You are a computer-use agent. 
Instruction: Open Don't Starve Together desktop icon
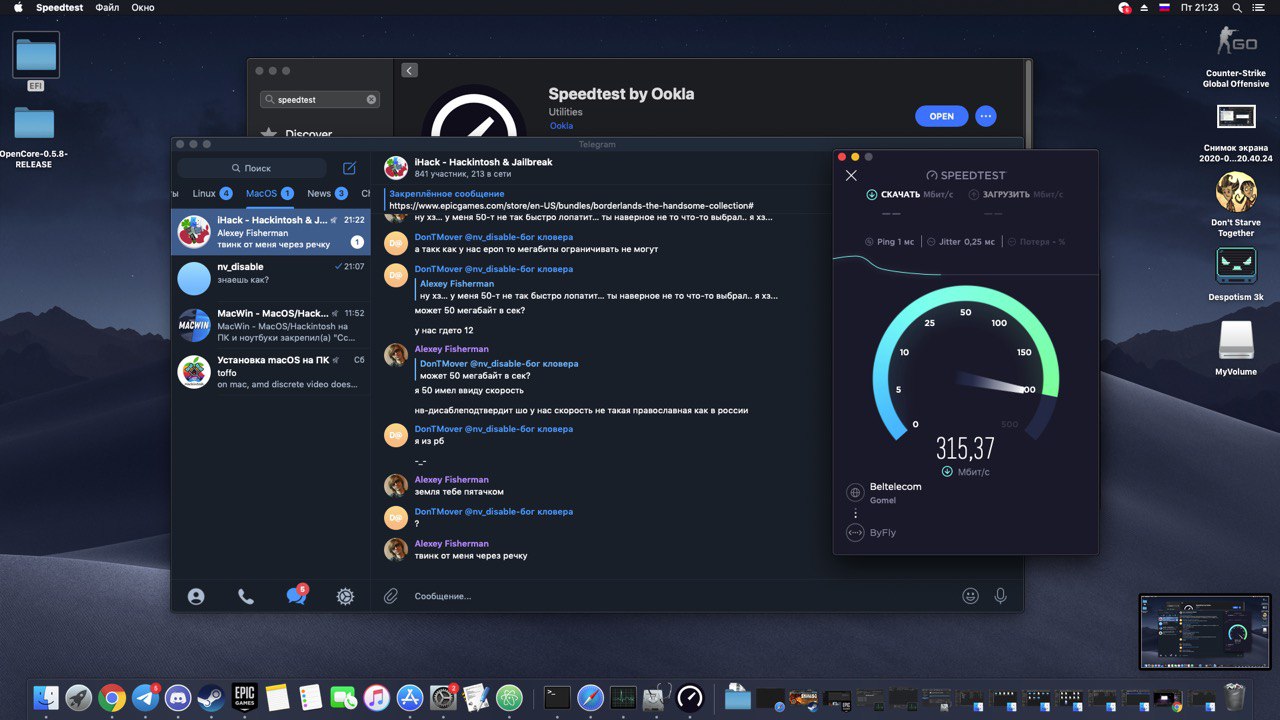[x=1236, y=192]
